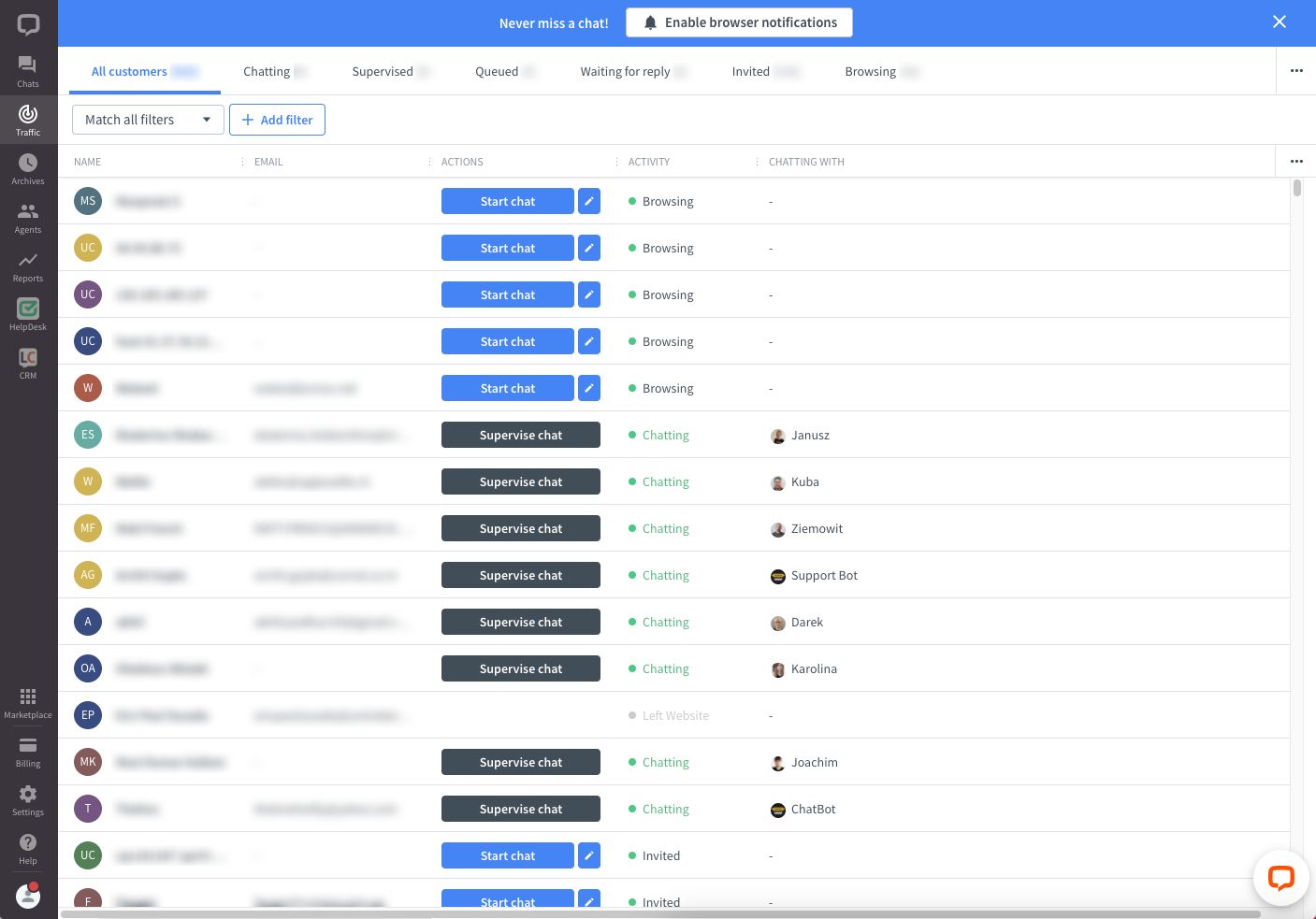This screenshot has width=1316, height=919.
Task: Open the Agents section
Action: click(27, 217)
